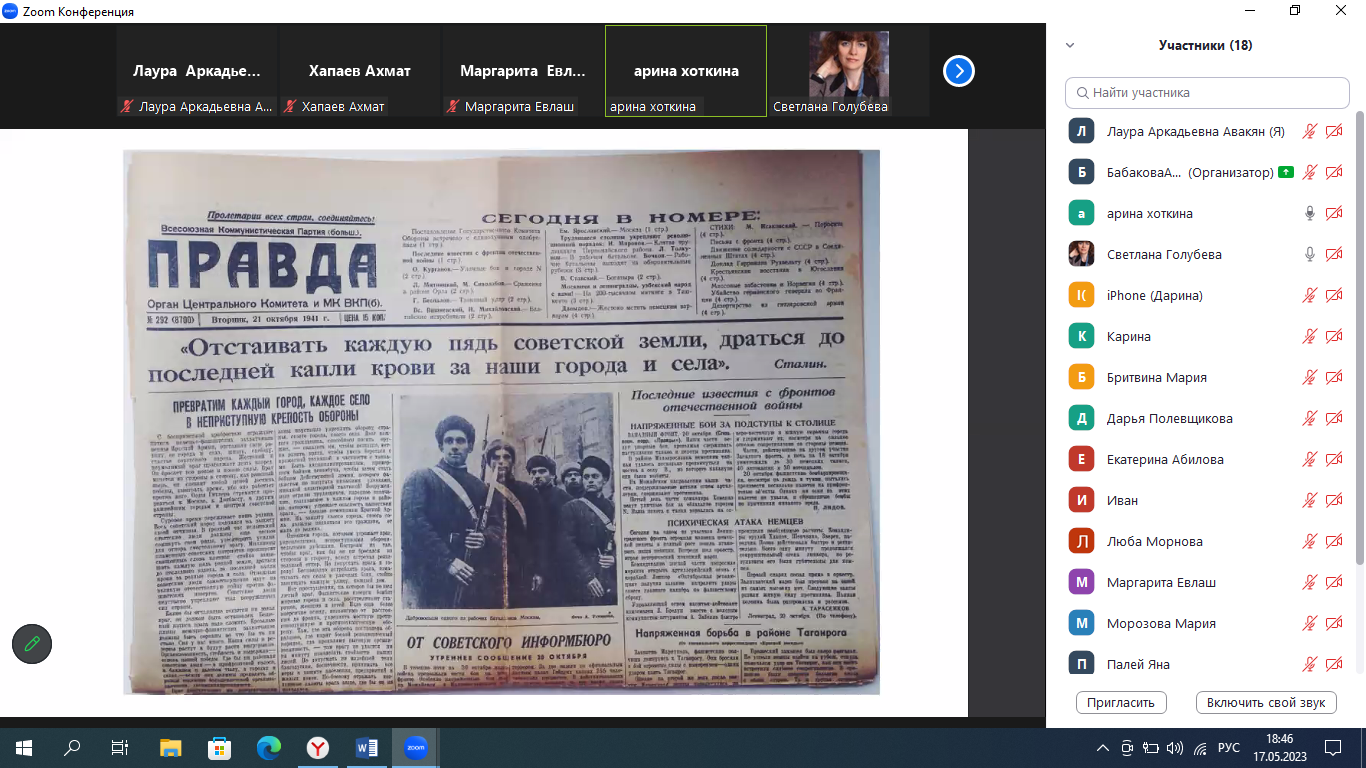Select Дарья Полевщикова participant name
Viewport: 1366px width, 768px height.
click(x=1170, y=418)
